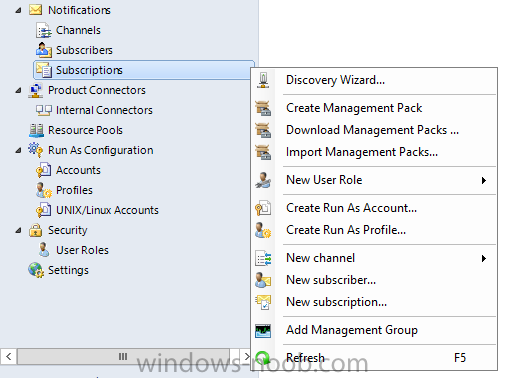505x378 pixels.
Task: Click the Channels tree icon
Action: tap(44, 30)
